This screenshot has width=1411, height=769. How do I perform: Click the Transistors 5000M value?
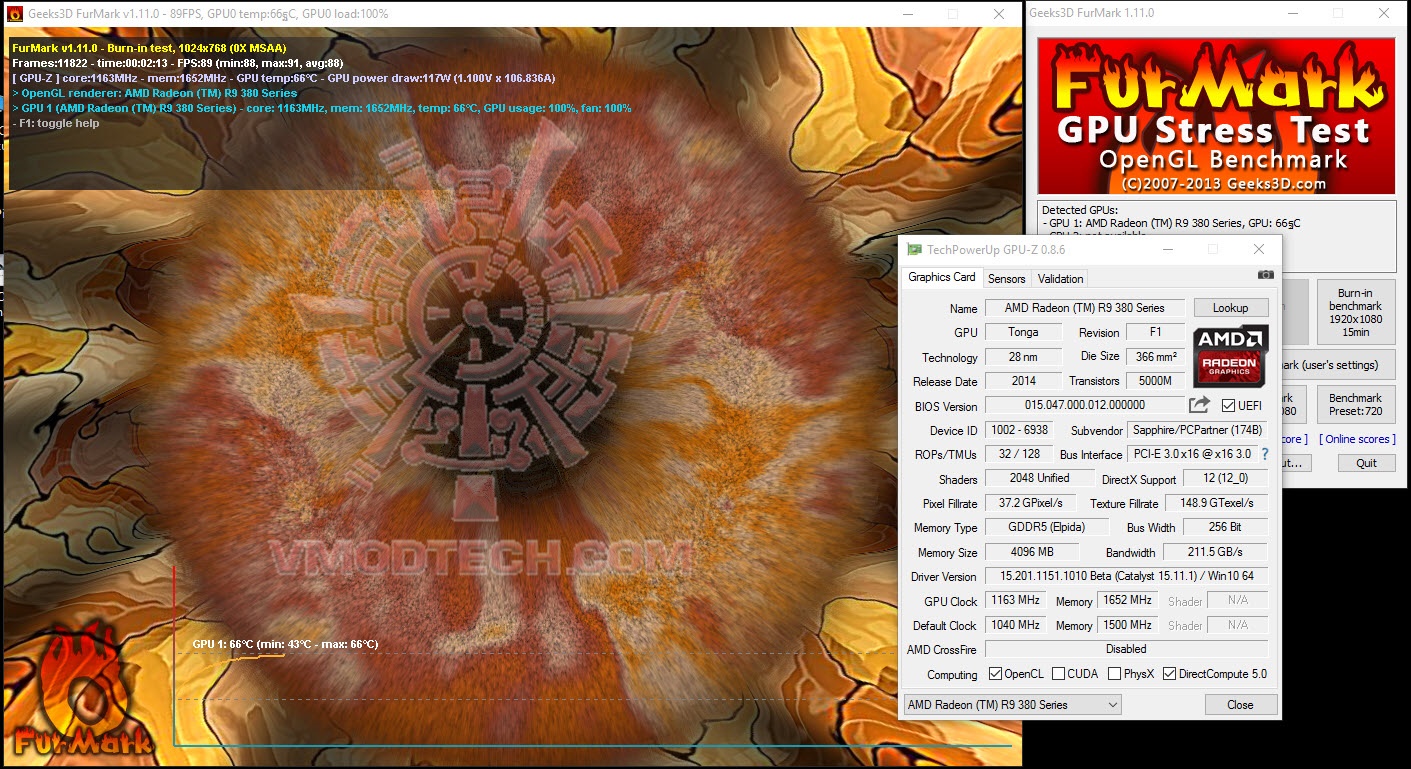(1156, 381)
